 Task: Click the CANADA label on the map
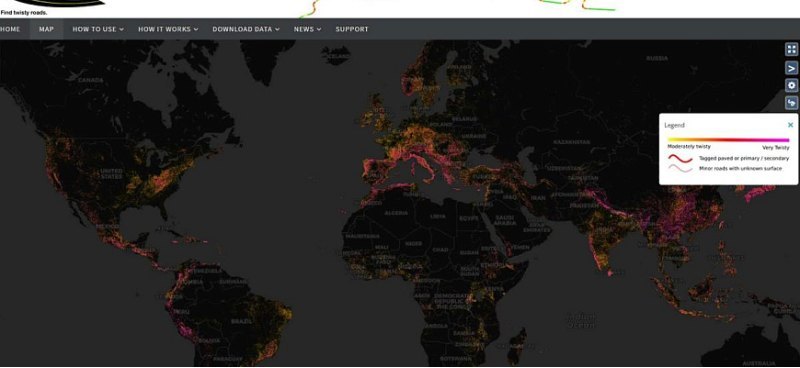pyautogui.click(x=91, y=80)
